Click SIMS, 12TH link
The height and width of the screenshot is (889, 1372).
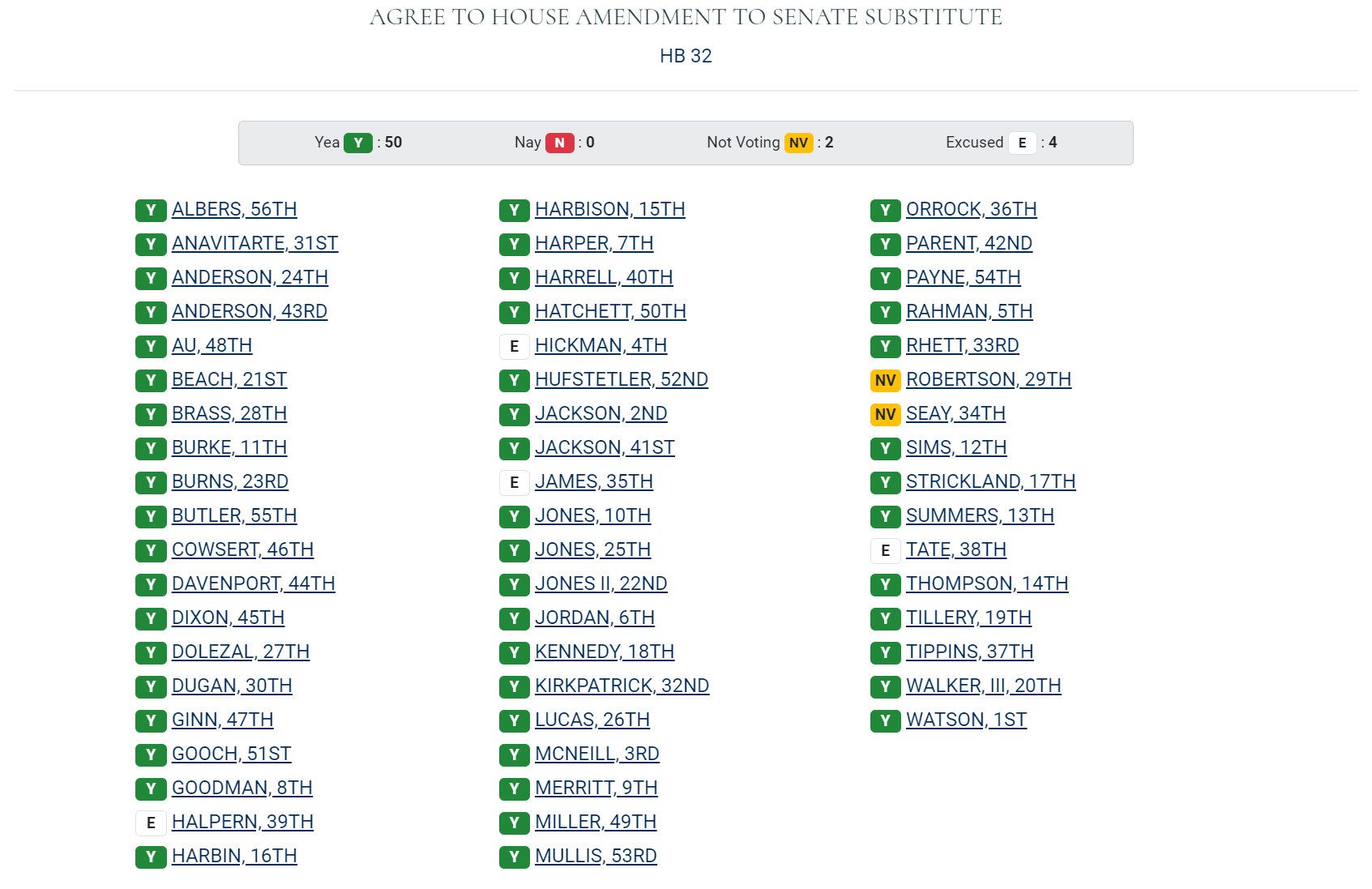[956, 447]
